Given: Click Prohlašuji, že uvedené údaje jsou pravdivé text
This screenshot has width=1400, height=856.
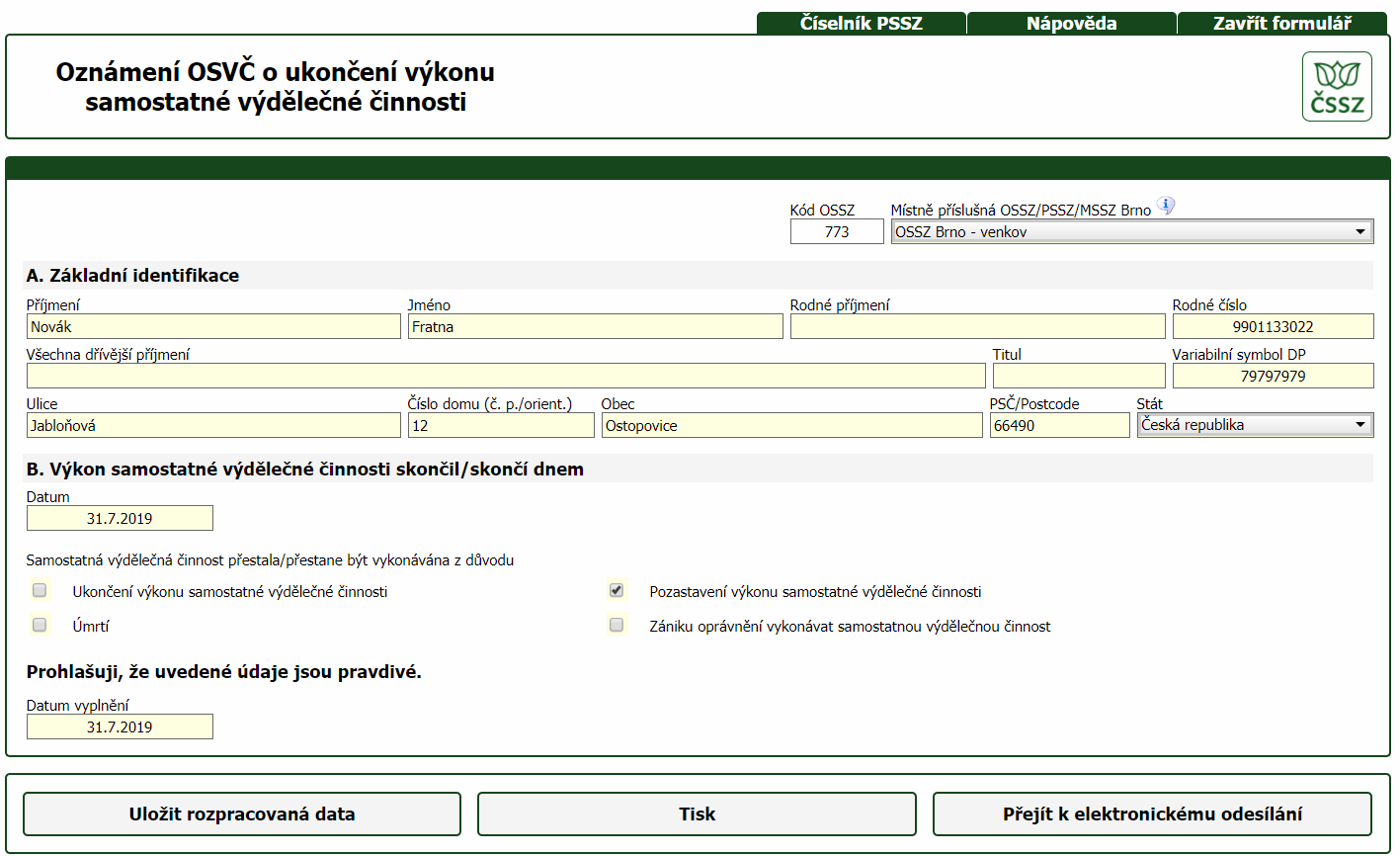Looking at the screenshot, I should (224, 672).
